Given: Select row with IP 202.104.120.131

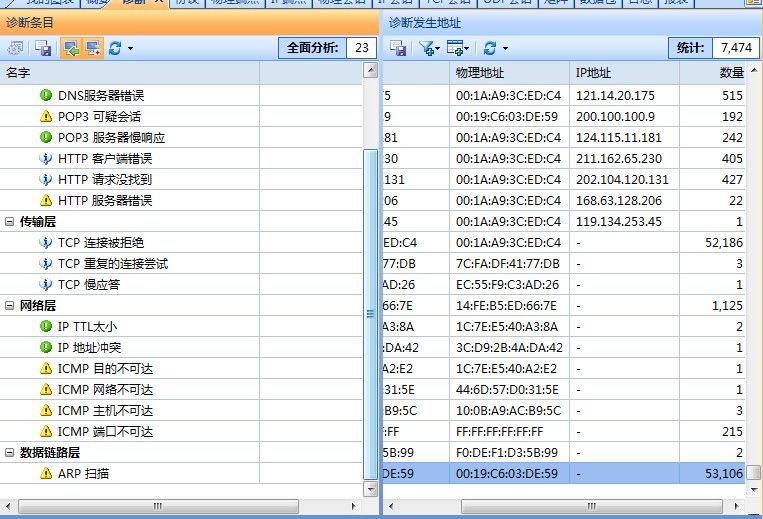Looking at the screenshot, I should pyautogui.click(x=564, y=179).
